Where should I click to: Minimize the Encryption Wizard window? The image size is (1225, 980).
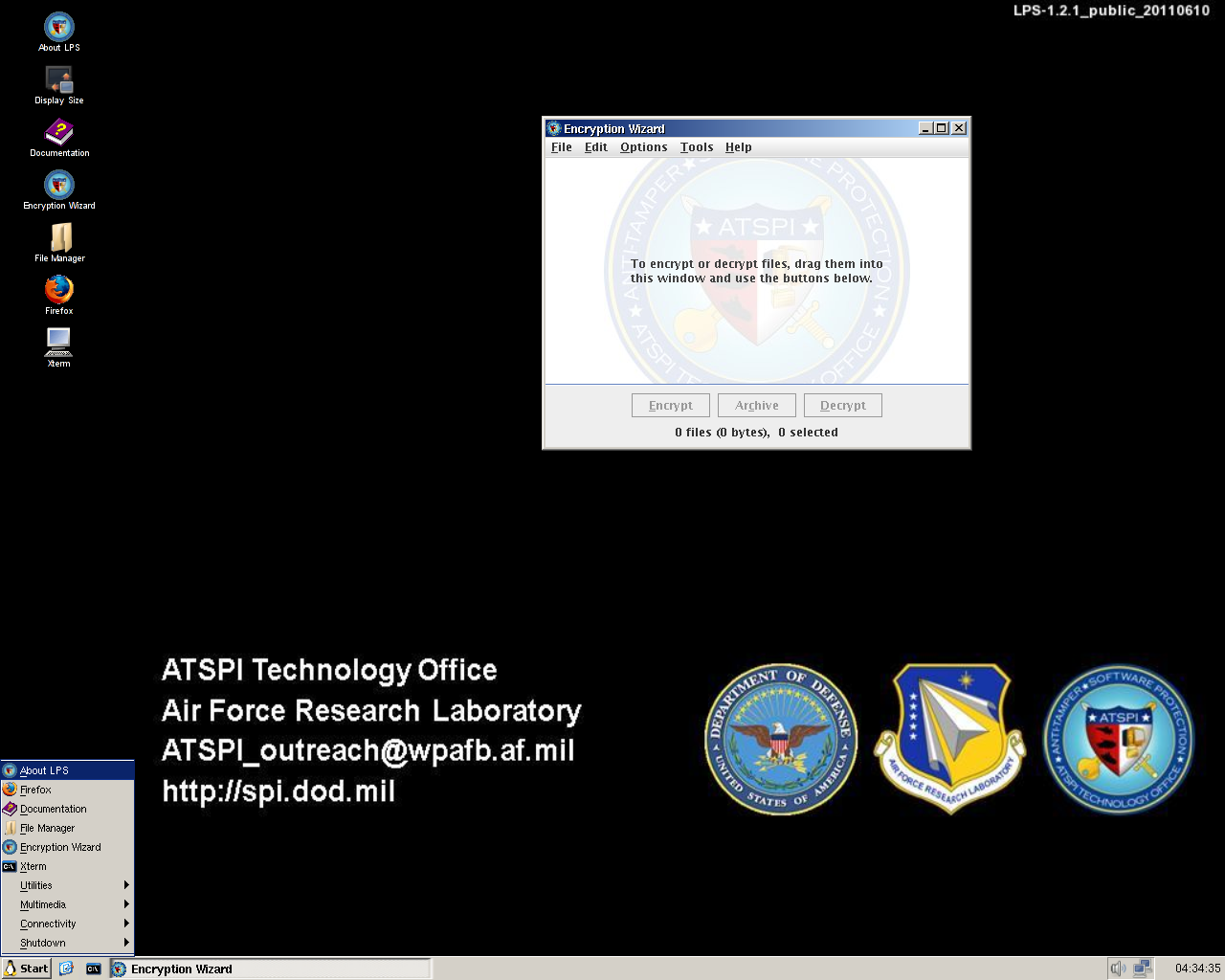pos(925,128)
